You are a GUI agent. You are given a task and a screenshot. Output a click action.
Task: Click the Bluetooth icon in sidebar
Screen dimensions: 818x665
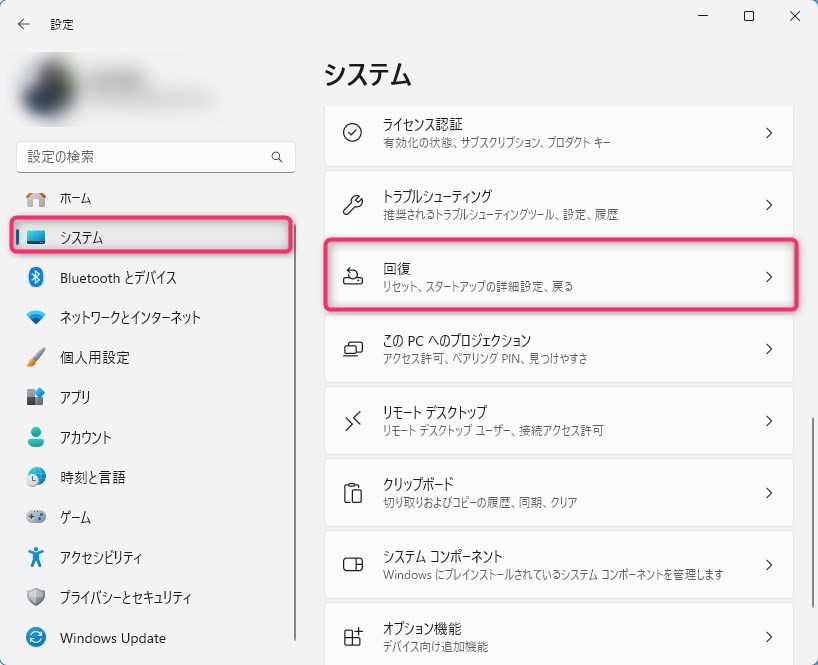point(36,277)
